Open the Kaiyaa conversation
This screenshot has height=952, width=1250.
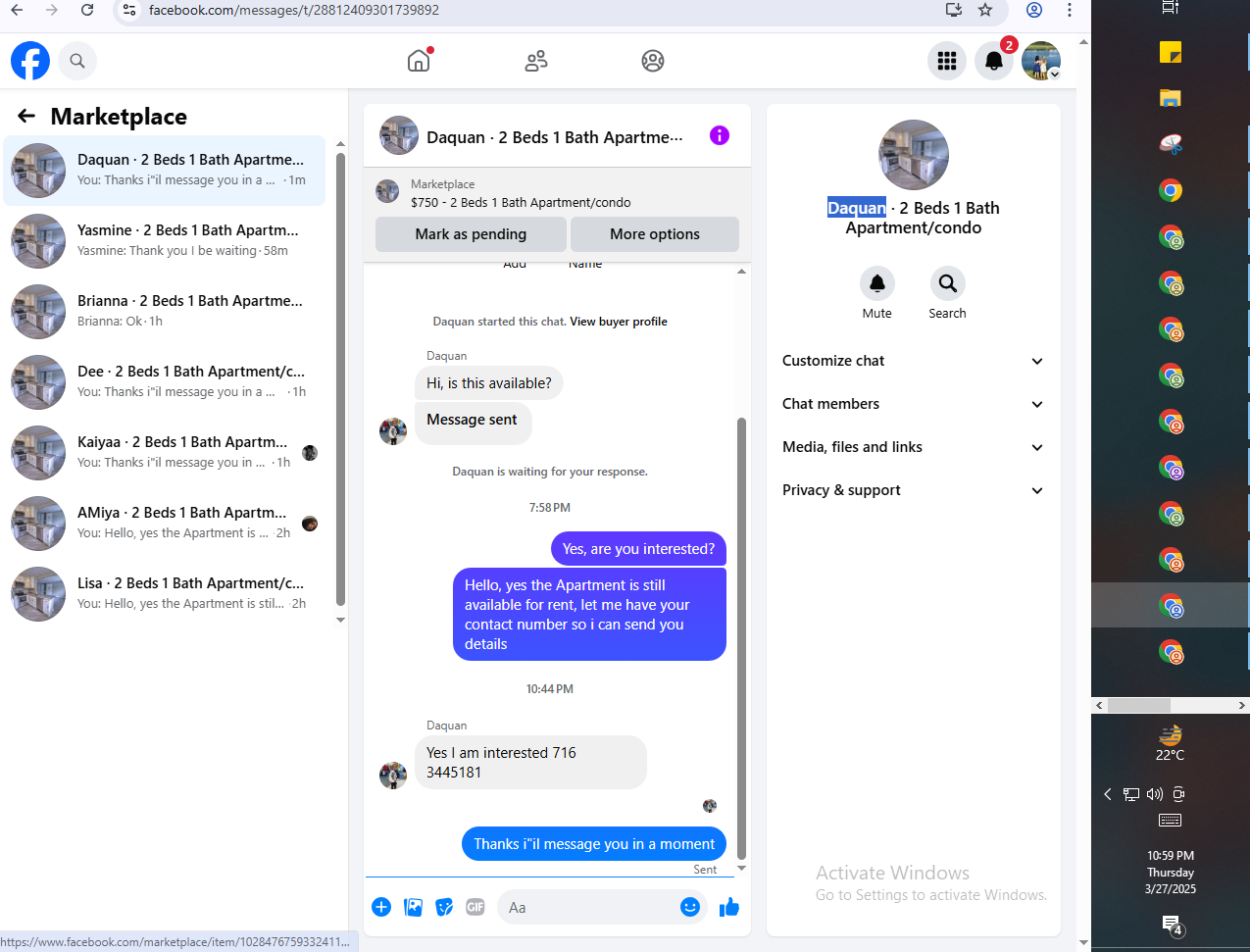tap(165, 453)
